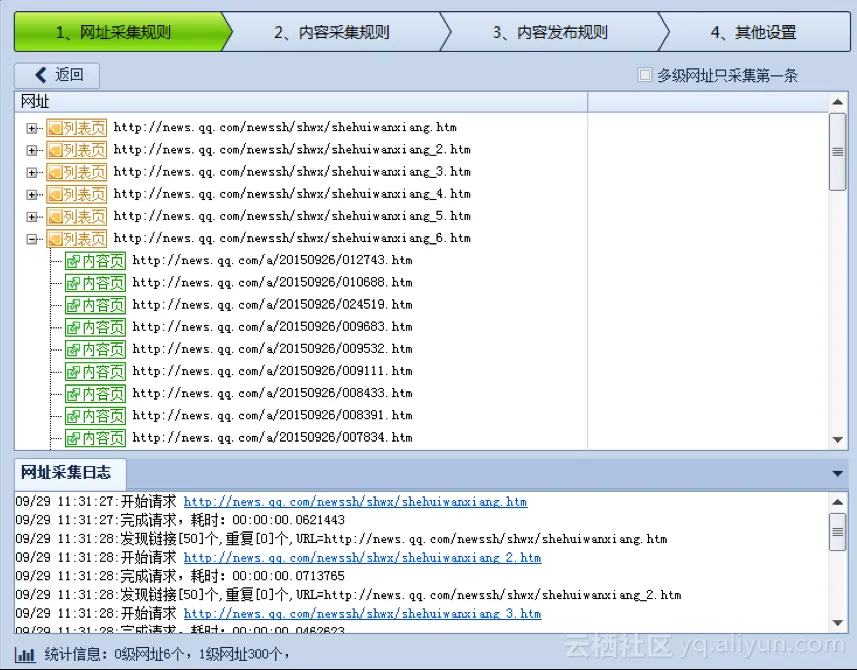Click 内容页 icon for 024519.htm
Screen dimensions: 857x670
click(x=96, y=305)
